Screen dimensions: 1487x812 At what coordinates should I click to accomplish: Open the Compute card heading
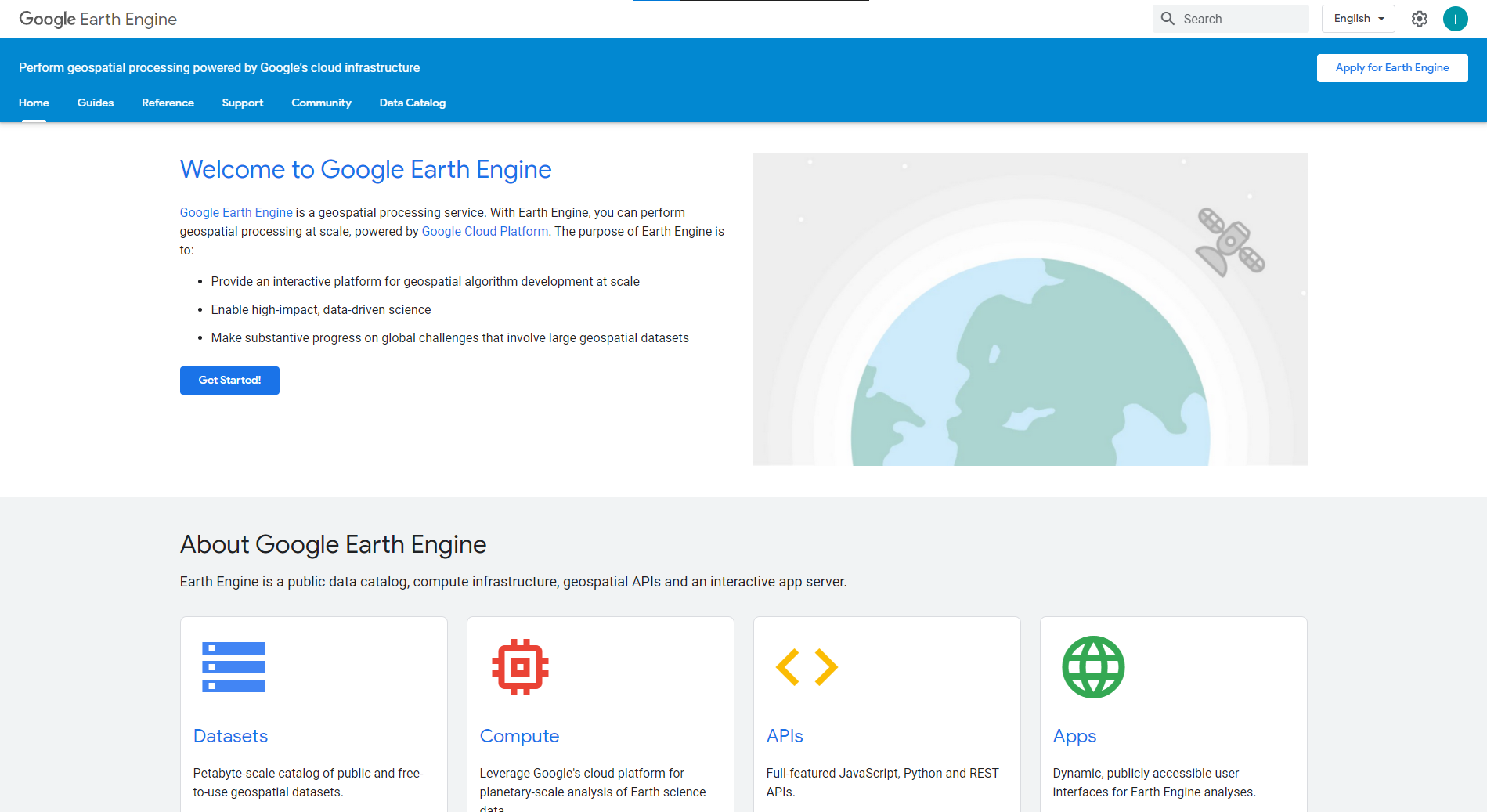coord(519,736)
